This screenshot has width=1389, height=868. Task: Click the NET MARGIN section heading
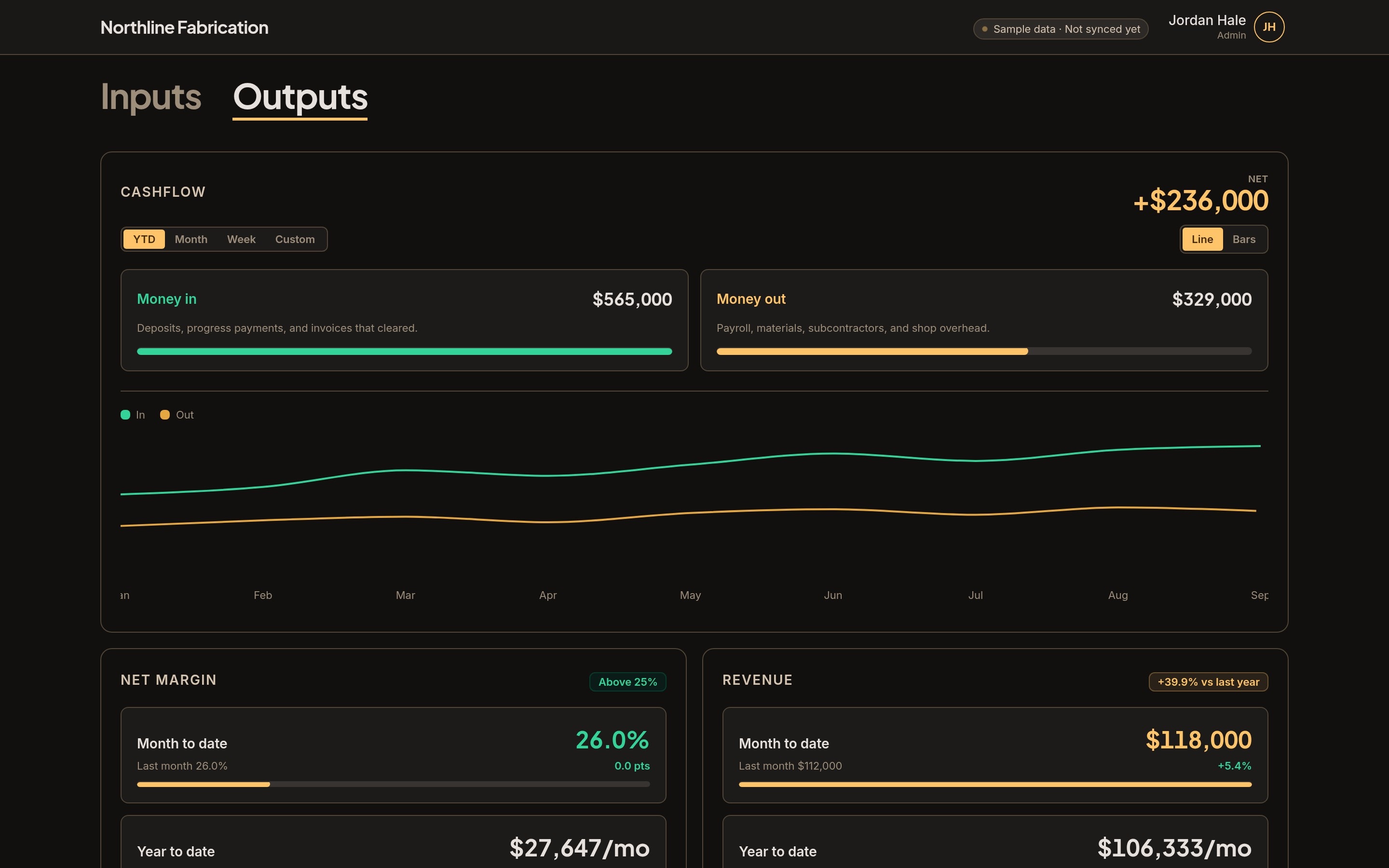169,680
